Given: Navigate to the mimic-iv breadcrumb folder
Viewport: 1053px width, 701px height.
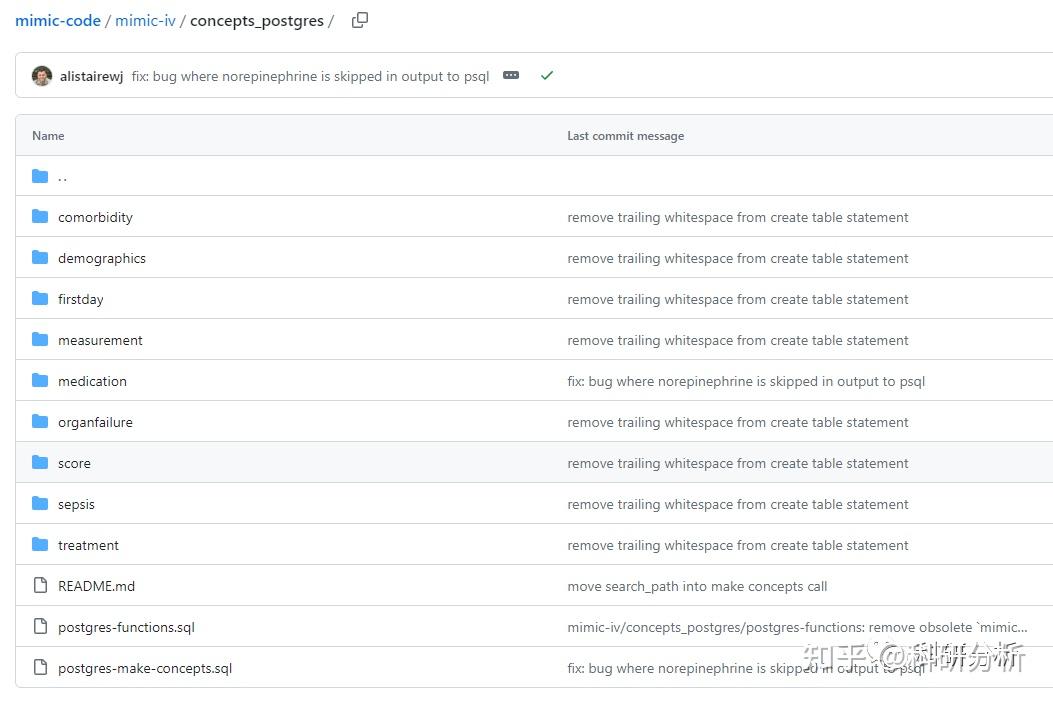Looking at the screenshot, I should click(x=145, y=20).
